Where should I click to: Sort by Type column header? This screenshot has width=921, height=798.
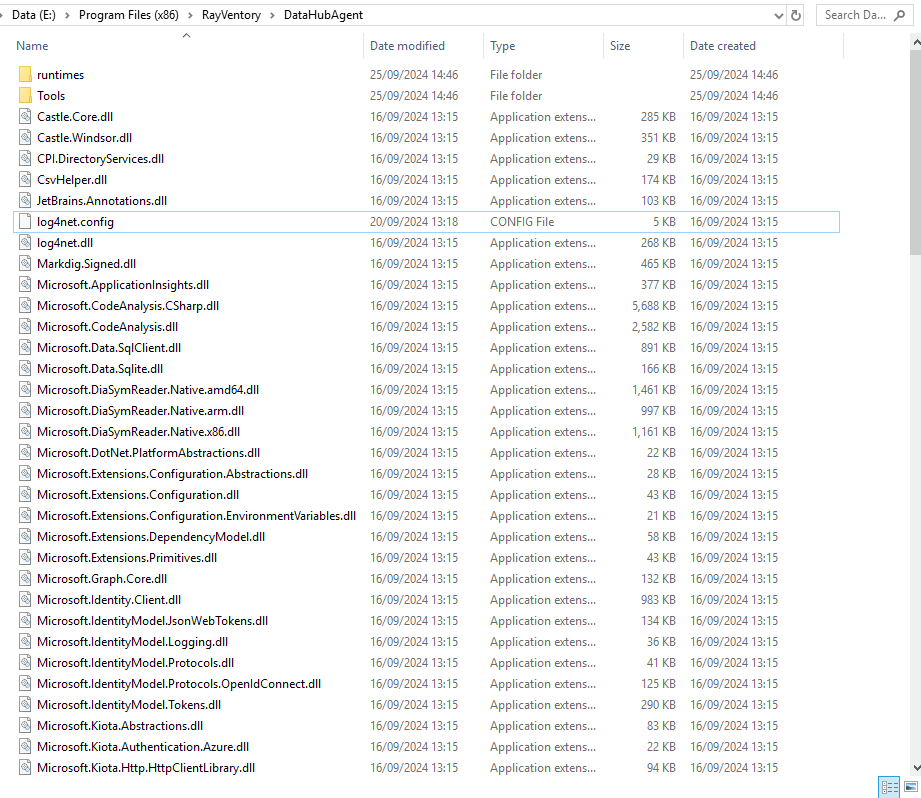(x=503, y=46)
